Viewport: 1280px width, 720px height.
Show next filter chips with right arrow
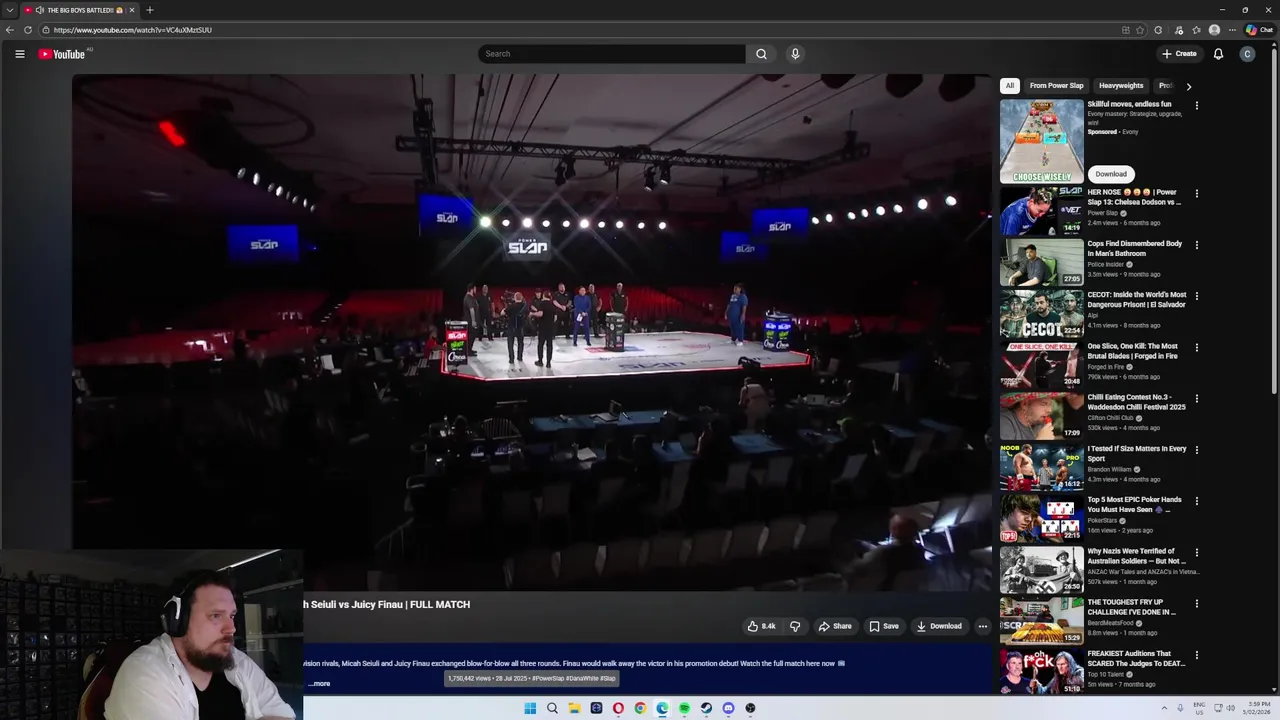click(1188, 86)
